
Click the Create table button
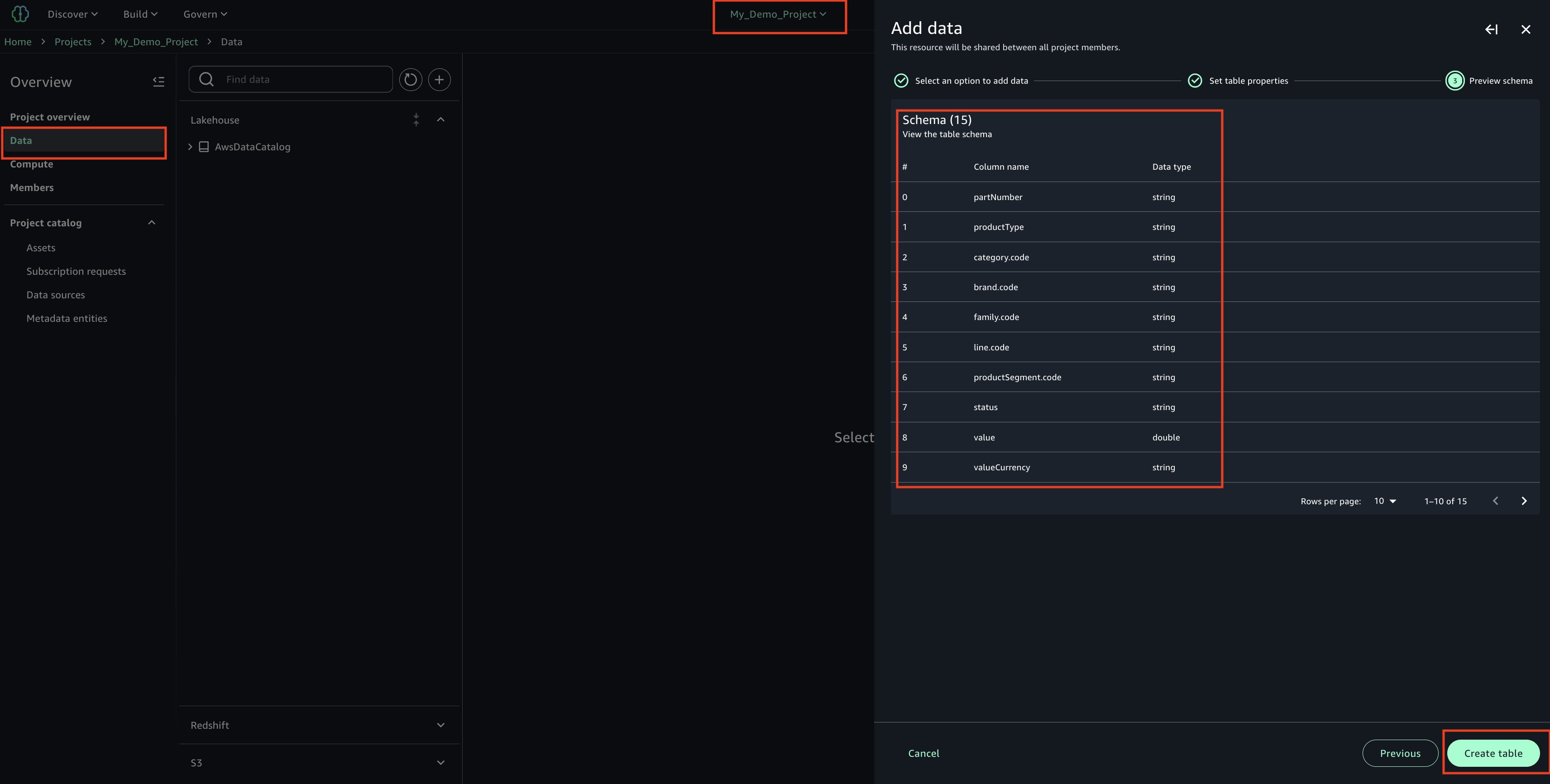coord(1493,753)
